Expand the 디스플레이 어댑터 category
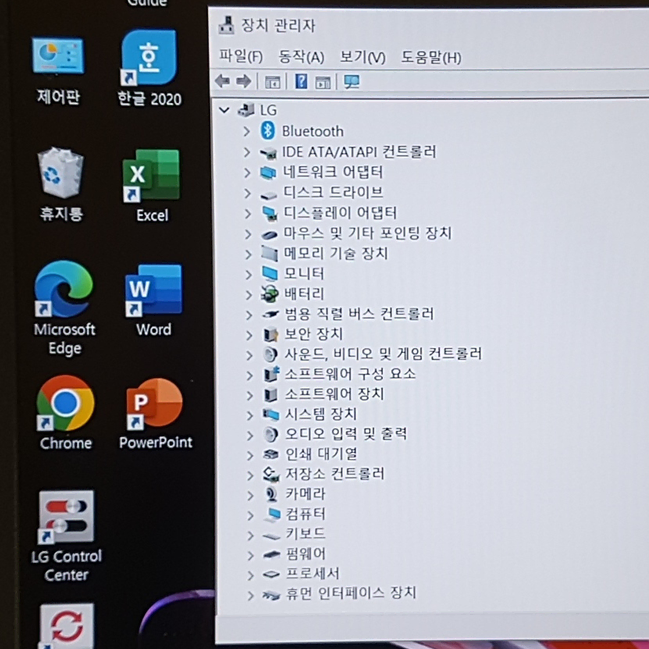The width and height of the screenshot is (649, 649). pos(248,214)
